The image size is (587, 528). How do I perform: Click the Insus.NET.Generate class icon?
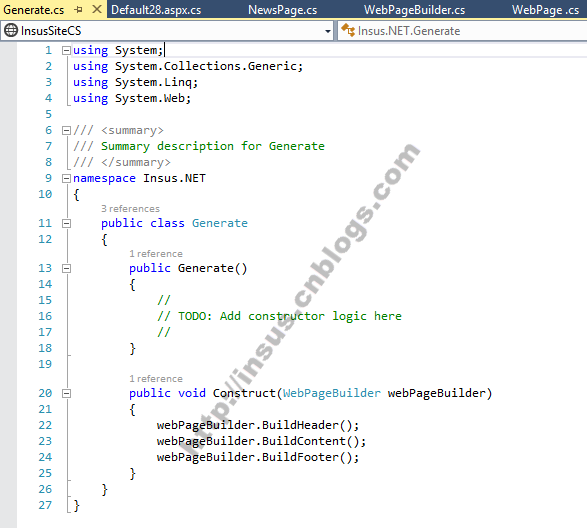(348, 30)
